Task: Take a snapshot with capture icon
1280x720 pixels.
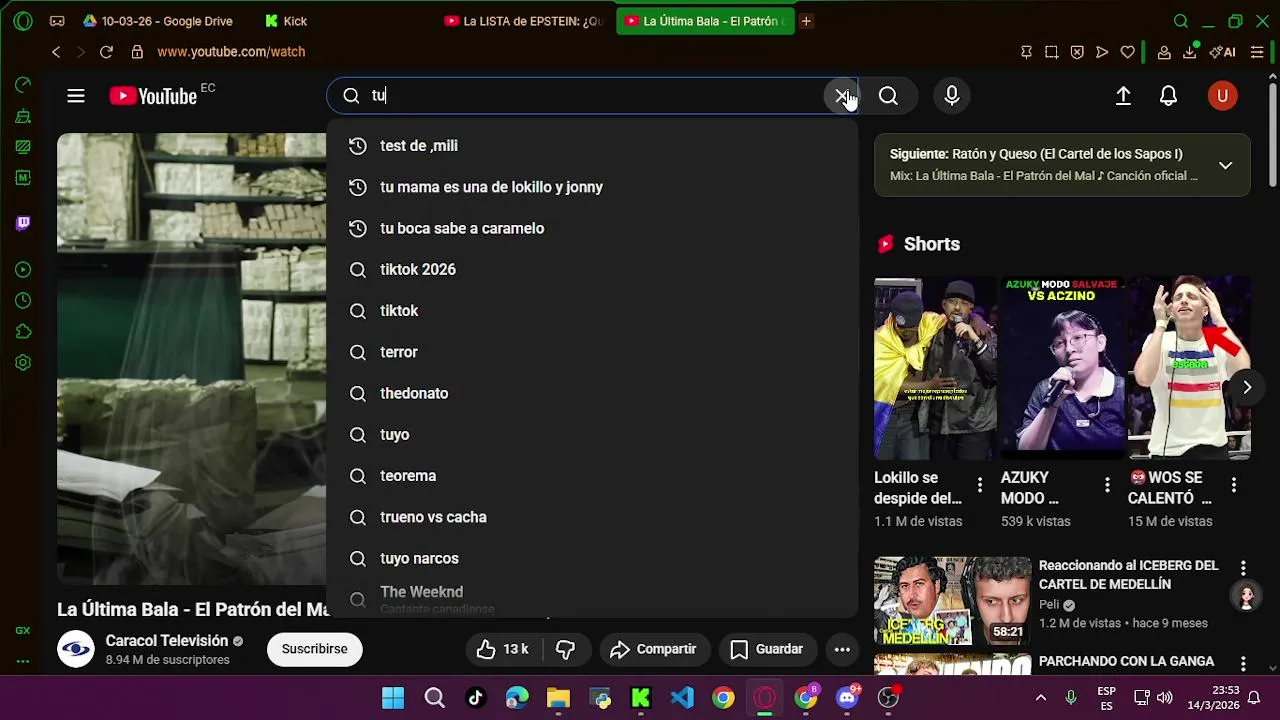Action: point(1051,52)
